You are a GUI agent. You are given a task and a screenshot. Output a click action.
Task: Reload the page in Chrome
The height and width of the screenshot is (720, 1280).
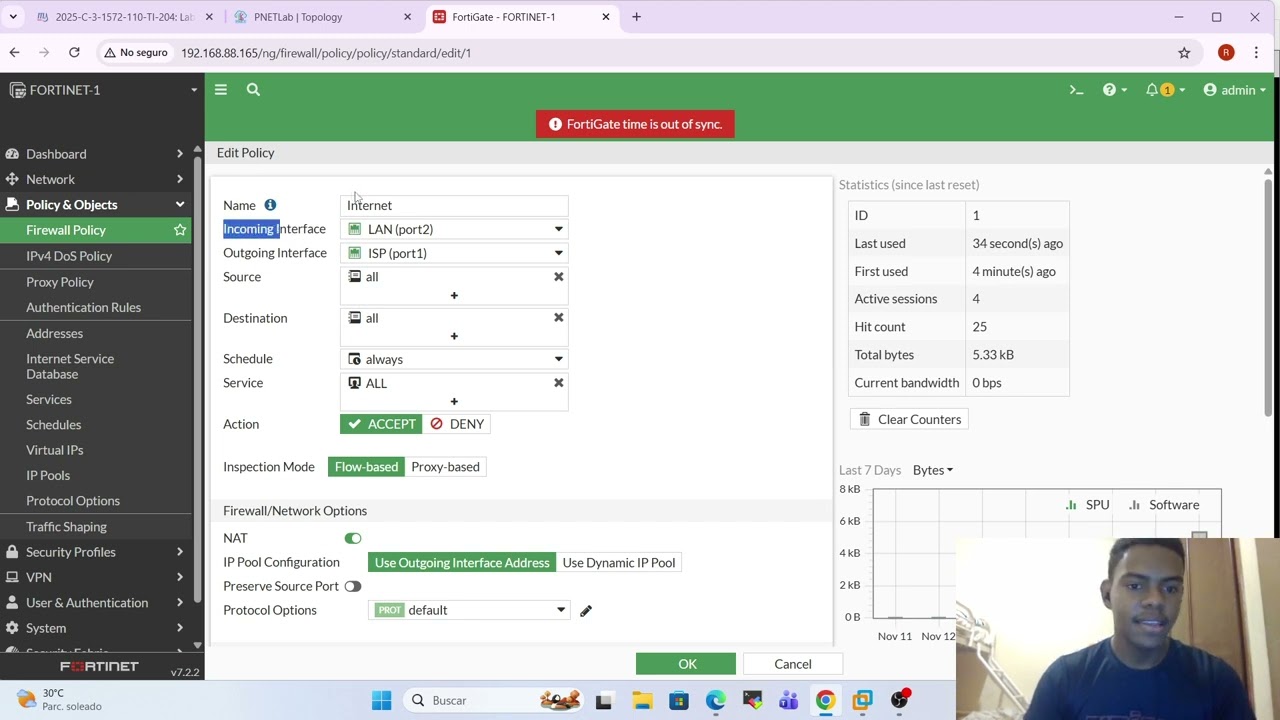coord(74,52)
